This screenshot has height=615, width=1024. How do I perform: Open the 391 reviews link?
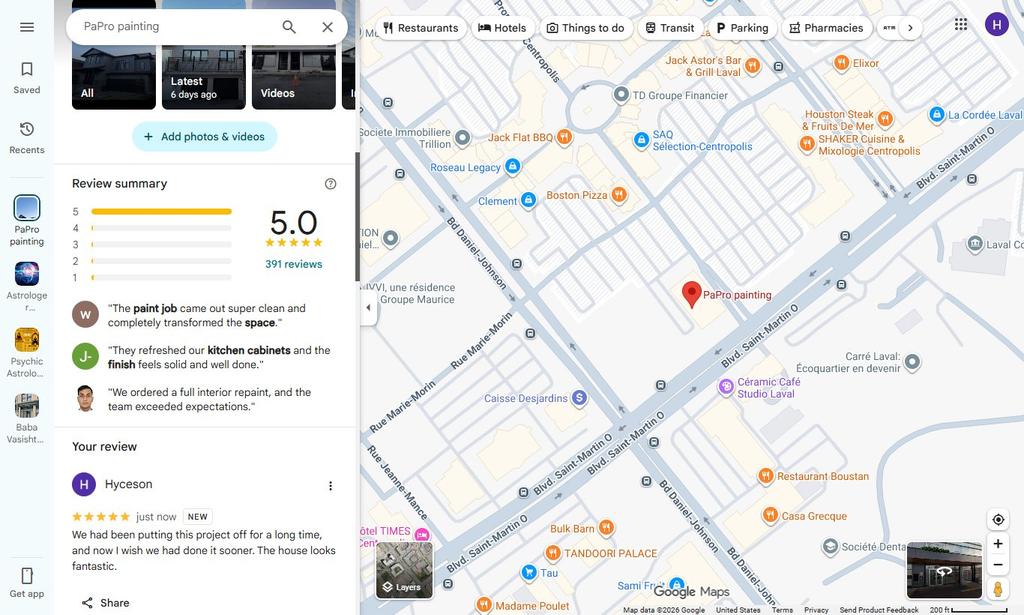point(294,264)
